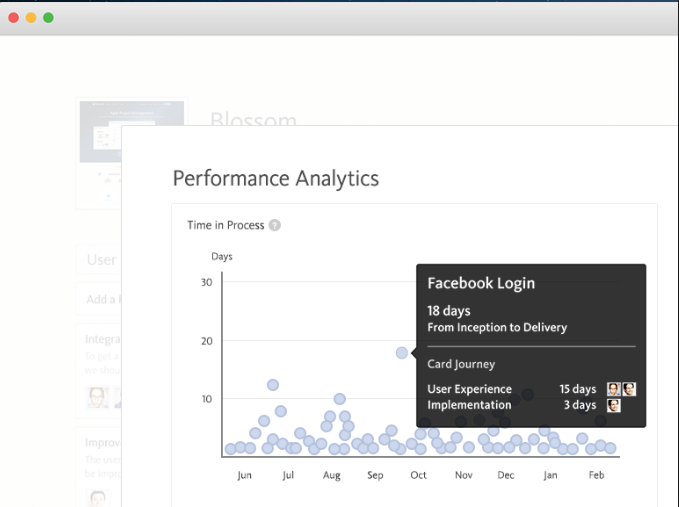The image size is (679, 507).
Task: Select the highlighted 18-day data point
Action: click(x=402, y=353)
